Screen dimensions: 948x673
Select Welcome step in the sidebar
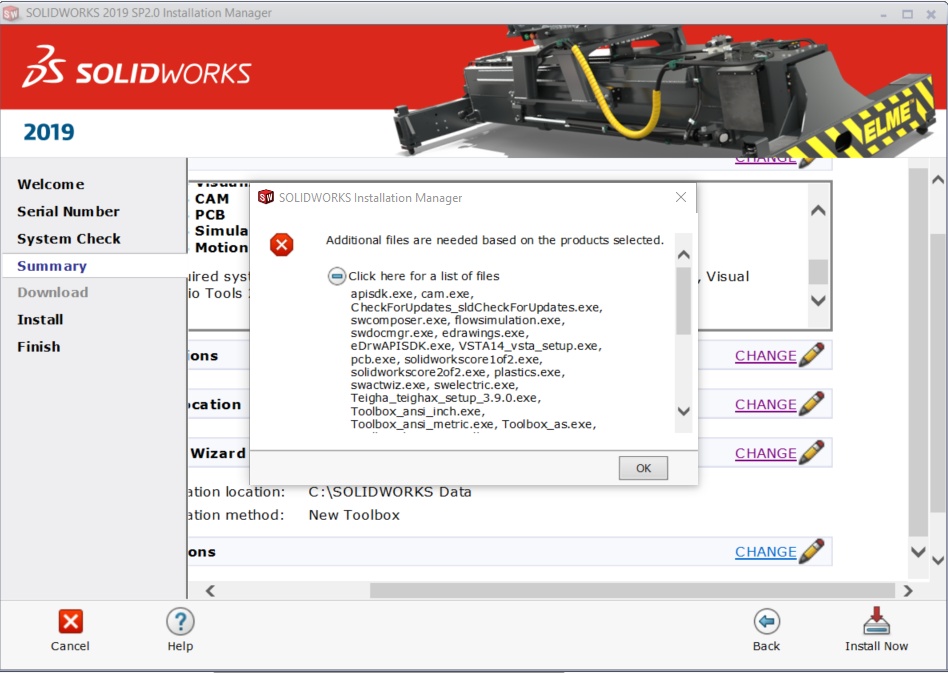point(51,184)
